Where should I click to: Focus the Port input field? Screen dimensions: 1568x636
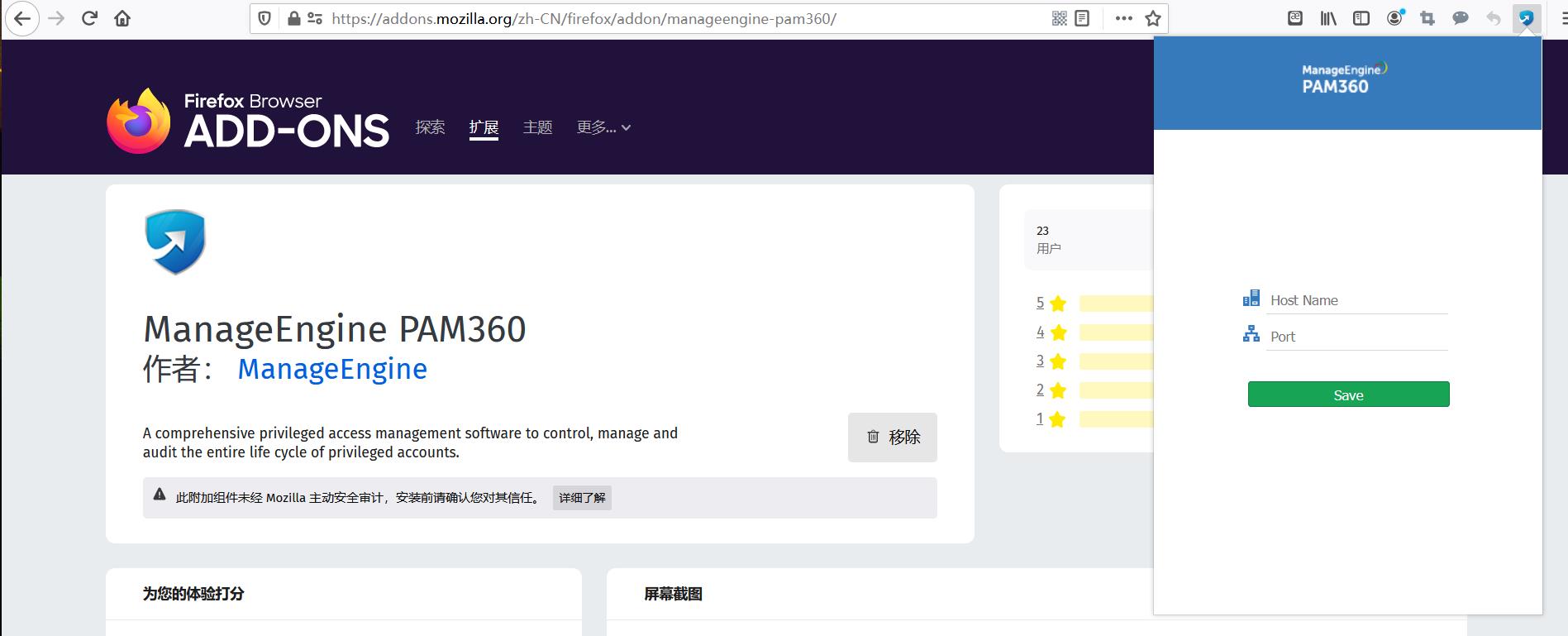[x=1357, y=337]
